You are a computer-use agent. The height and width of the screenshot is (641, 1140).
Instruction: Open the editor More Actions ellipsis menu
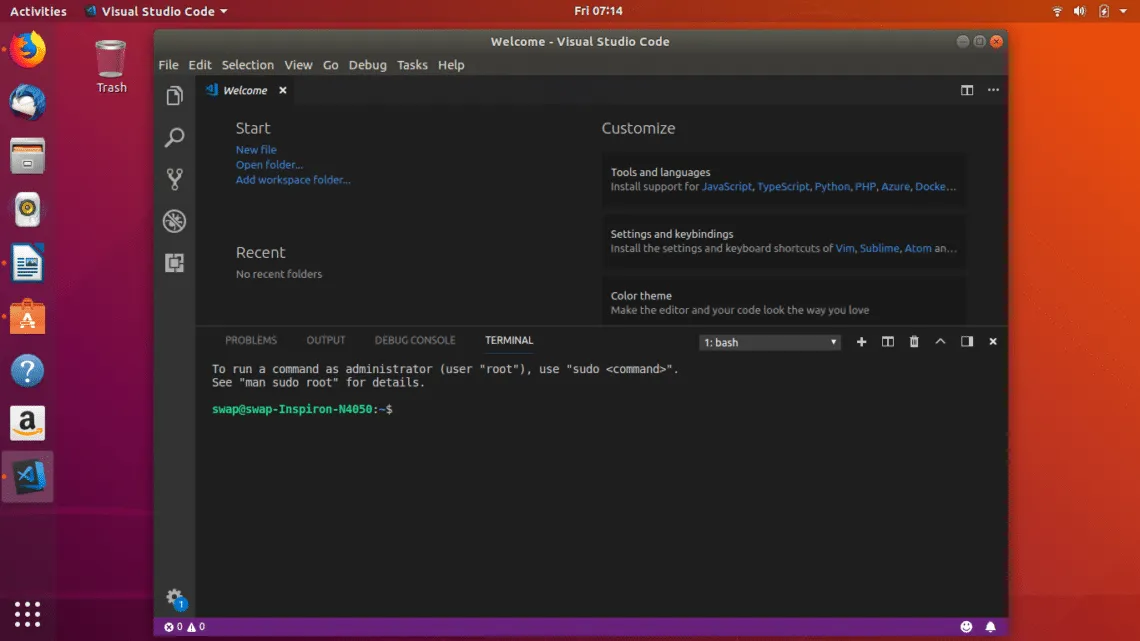tap(993, 90)
